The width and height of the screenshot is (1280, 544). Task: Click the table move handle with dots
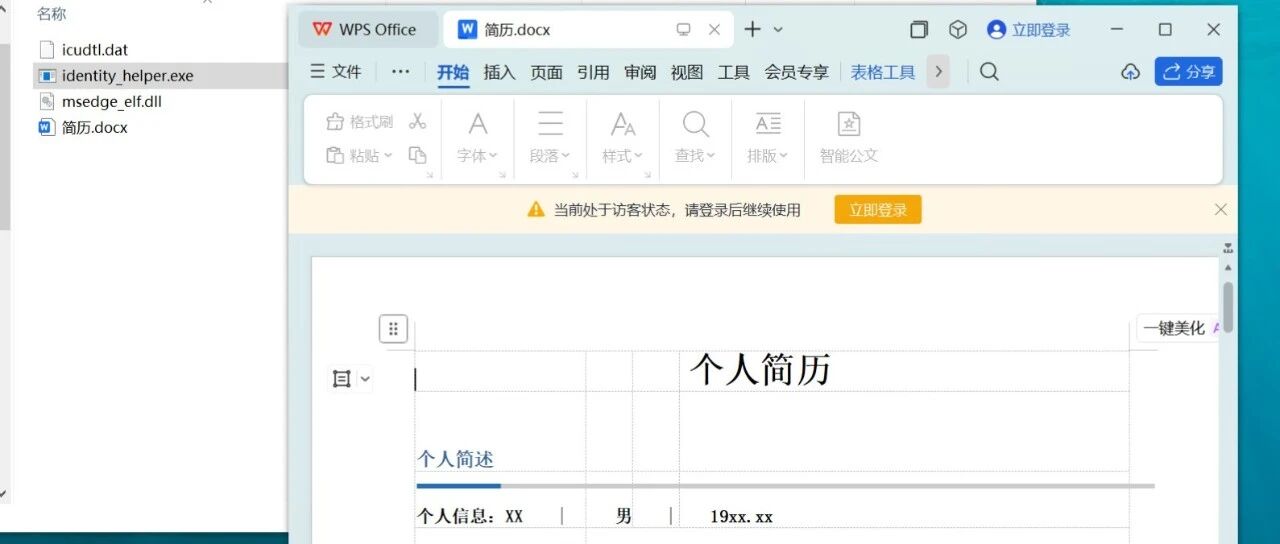393,328
